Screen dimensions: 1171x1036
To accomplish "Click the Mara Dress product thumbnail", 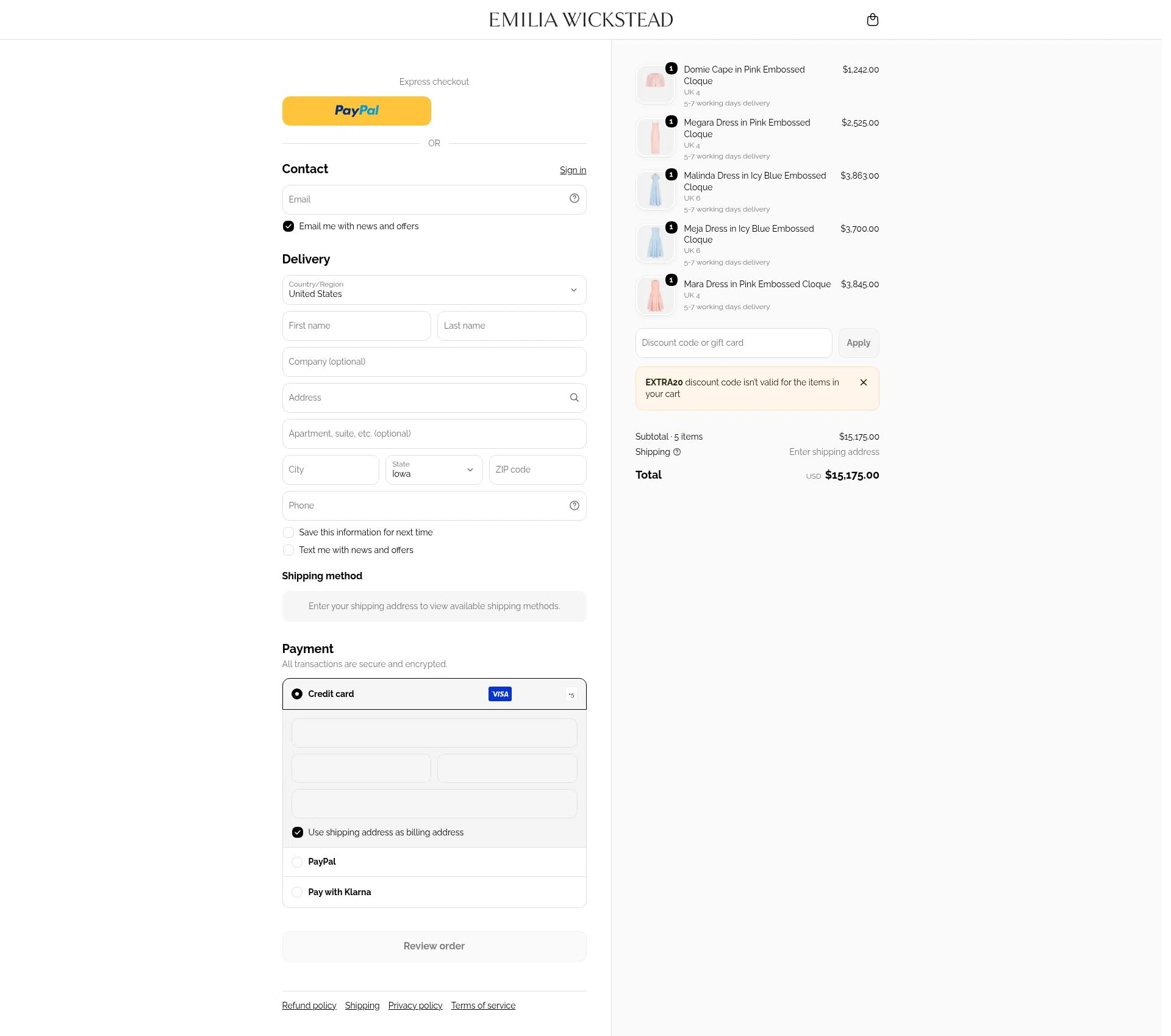I will click(655, 296).
